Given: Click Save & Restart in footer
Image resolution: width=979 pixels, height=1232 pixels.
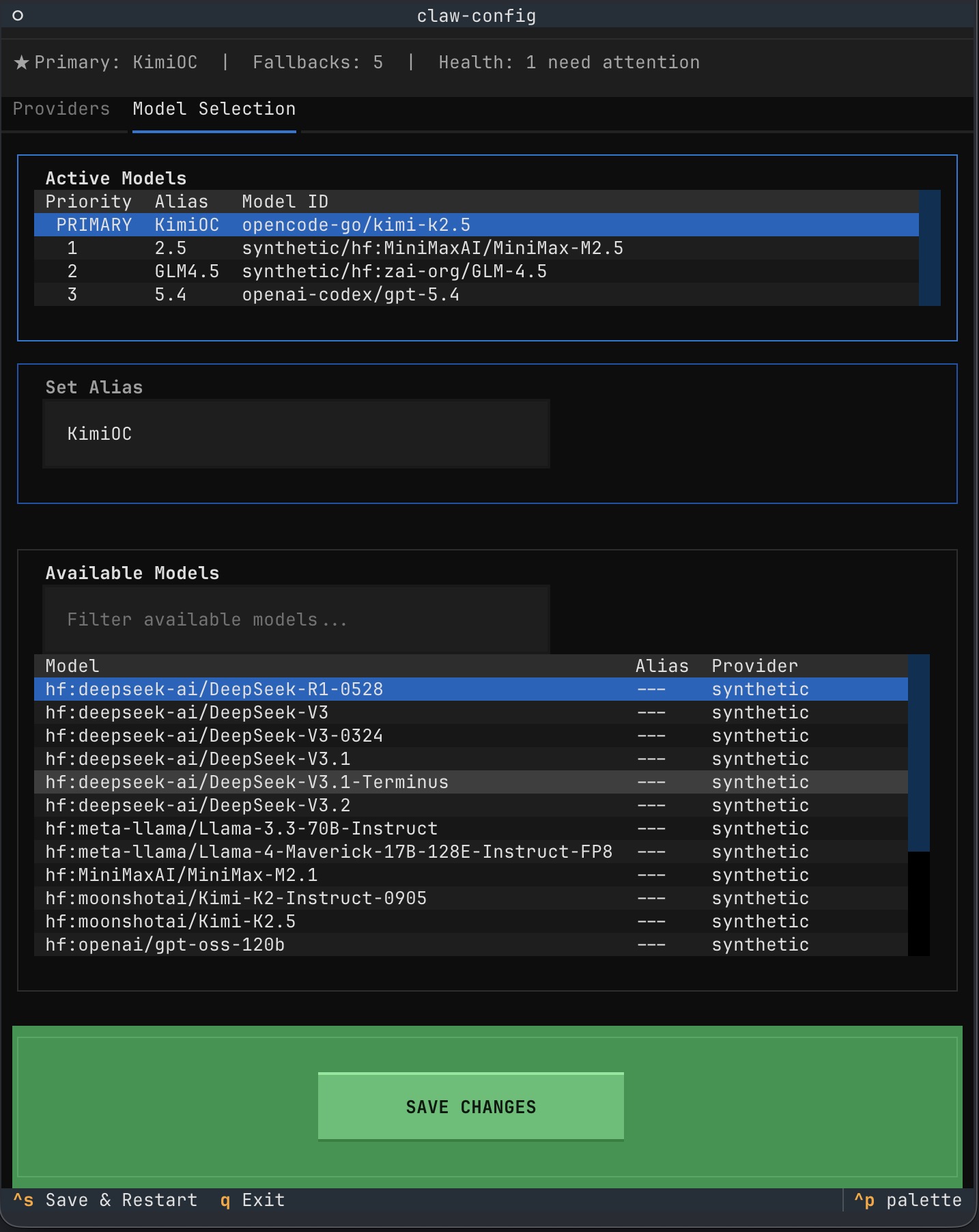Looking at the screenshot, I should pos(106,1200).
